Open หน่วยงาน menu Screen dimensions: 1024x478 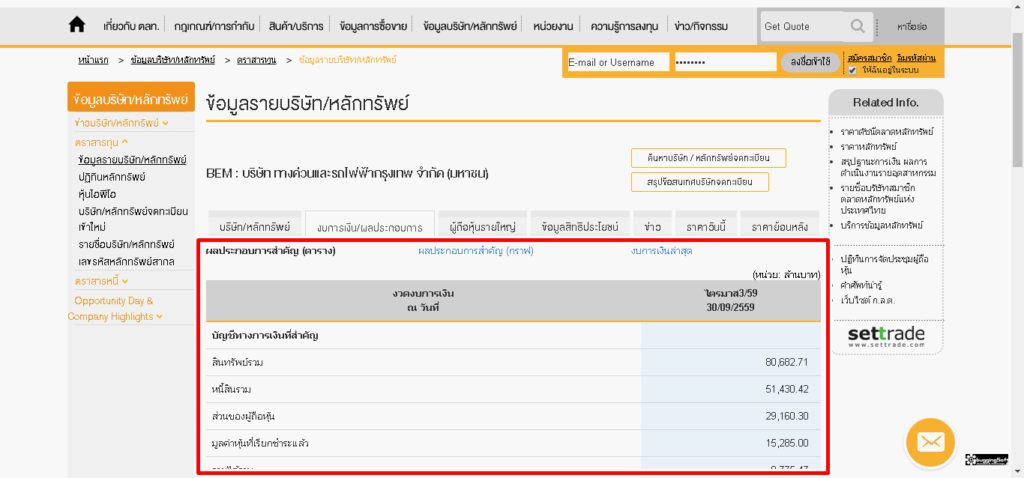[553, 27]
